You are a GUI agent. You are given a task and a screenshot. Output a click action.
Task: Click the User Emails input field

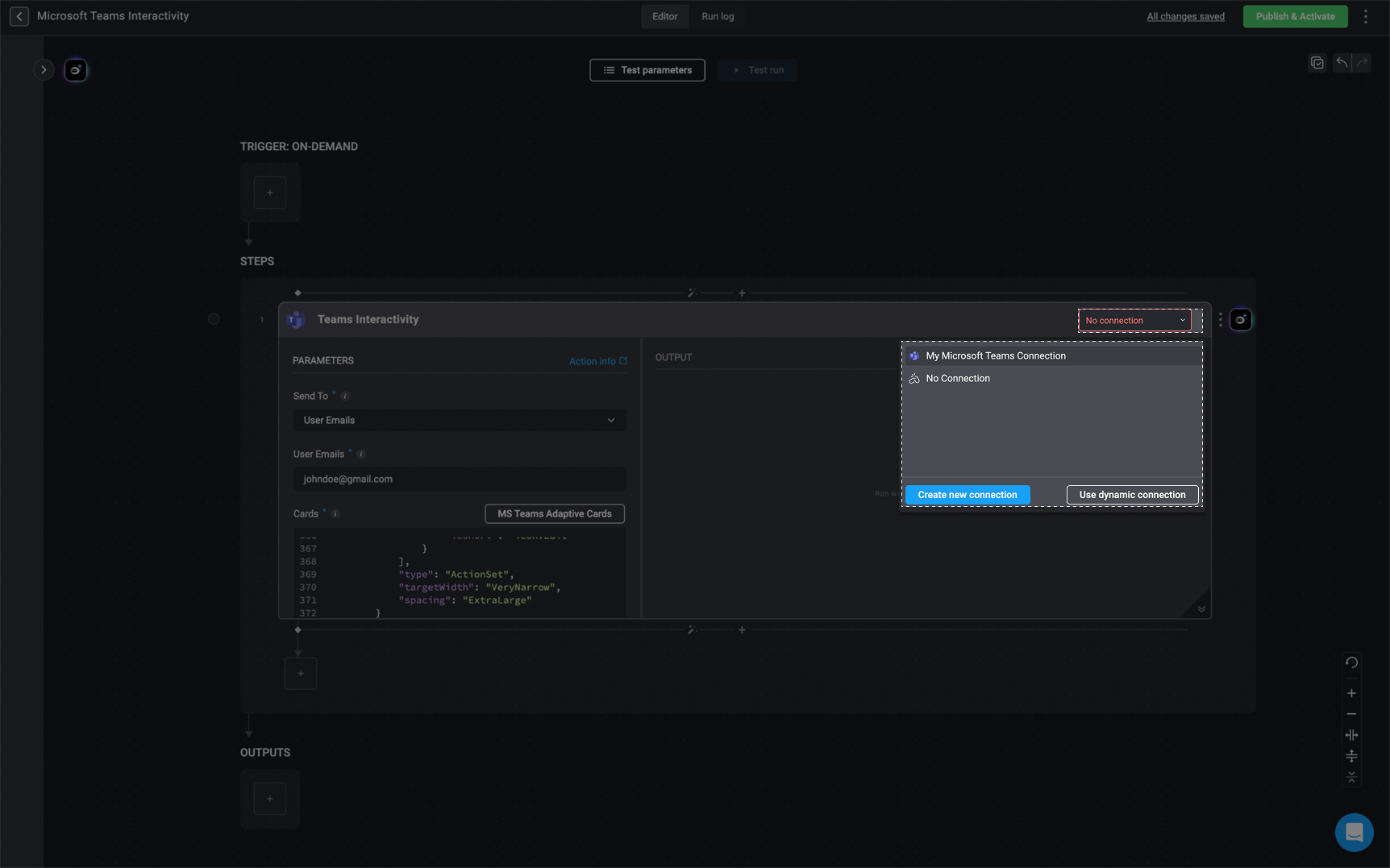[x=460, y=479]
